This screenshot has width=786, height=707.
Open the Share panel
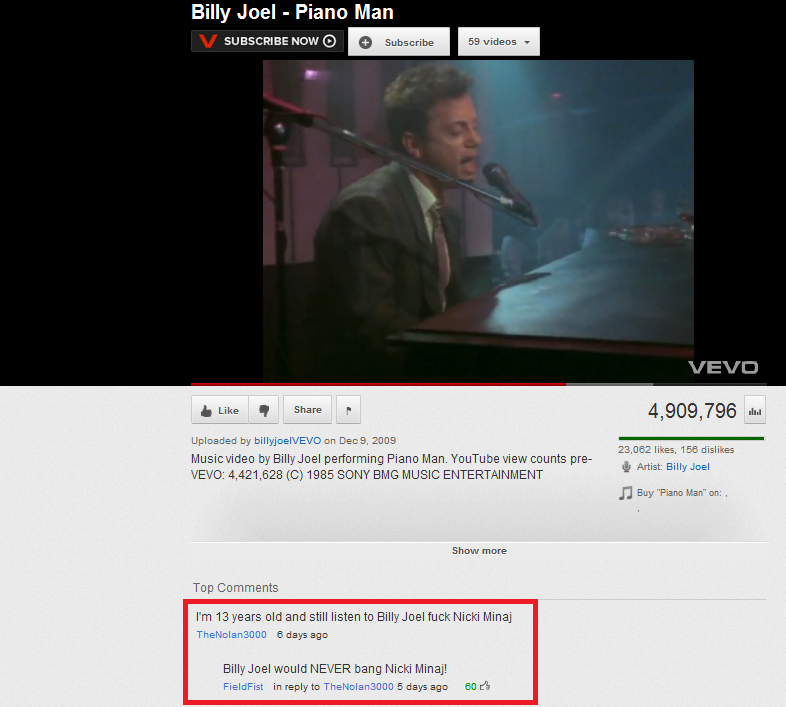coord(307,410)
